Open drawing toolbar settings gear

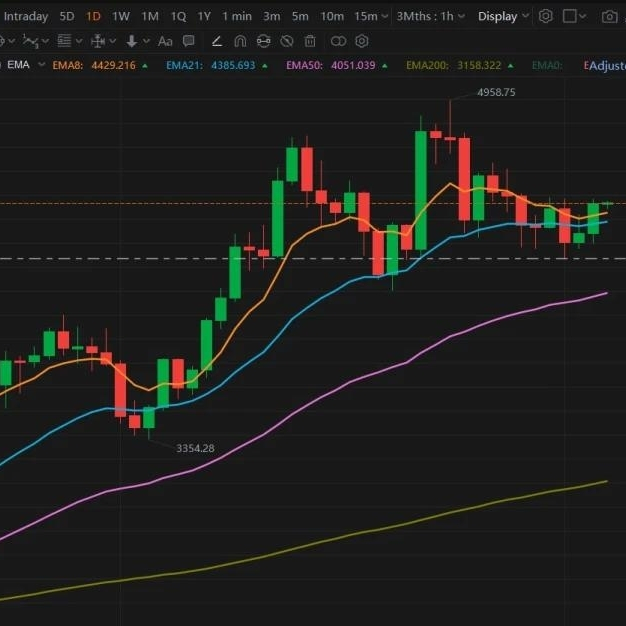[x=362, y=41]
